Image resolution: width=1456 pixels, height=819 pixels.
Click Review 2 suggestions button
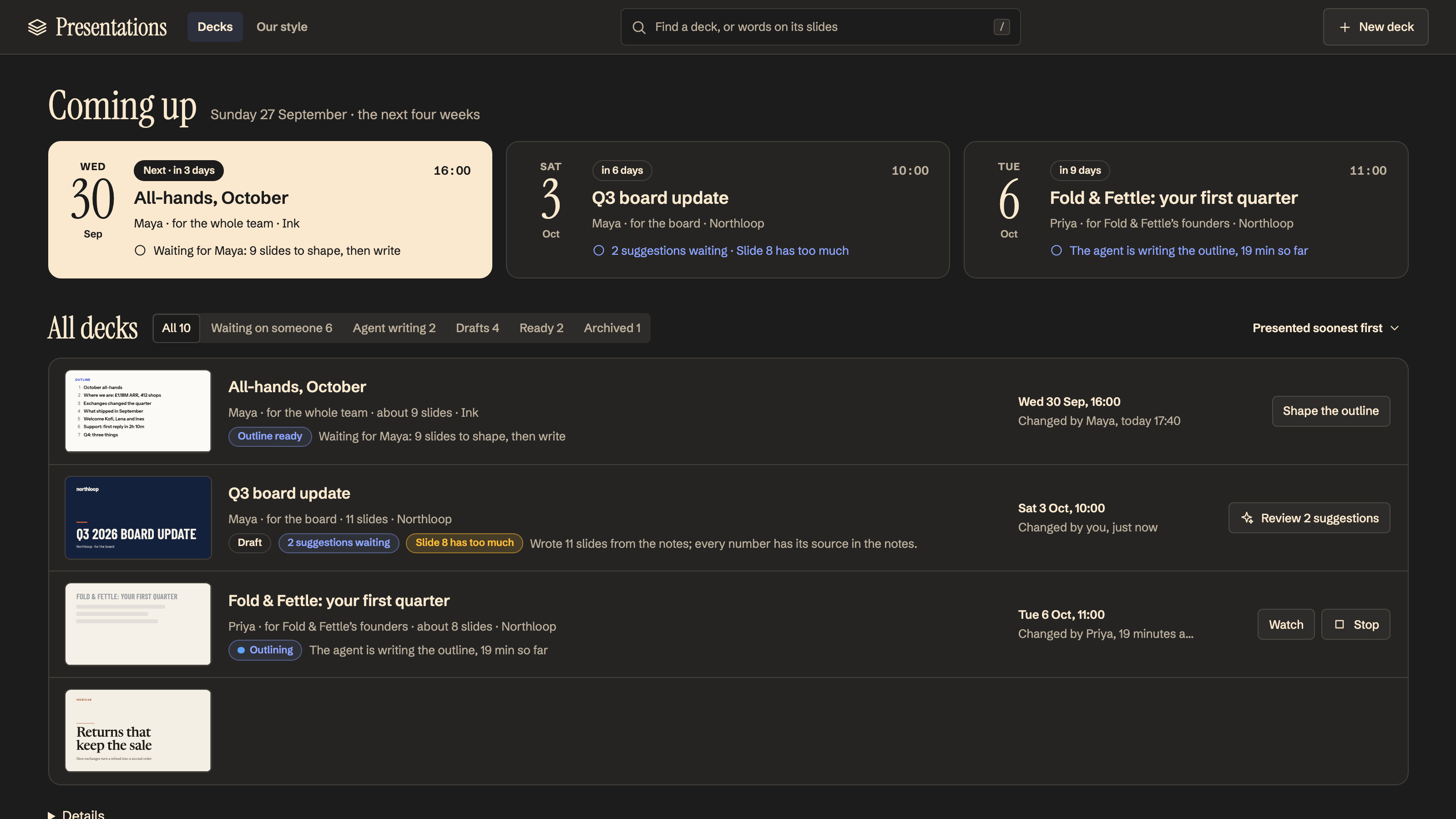(x=1309, y=518)
